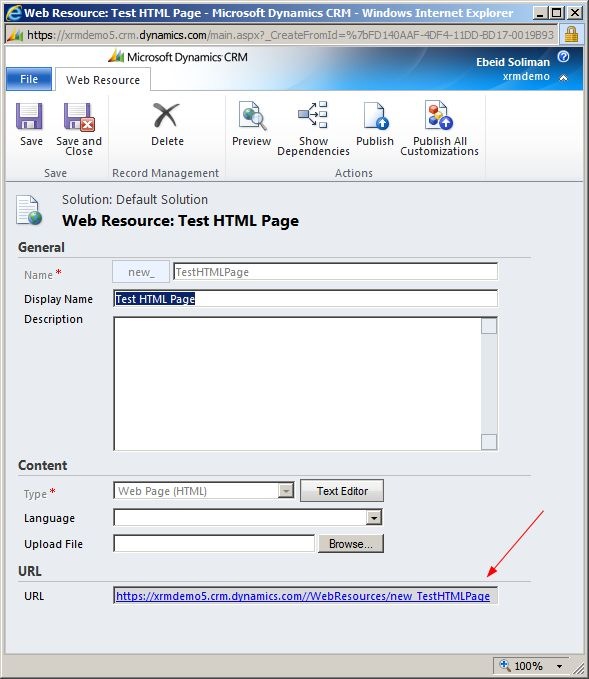Click the Description scrollbar down arrow
589x679 pixels.
pos(489,442)
